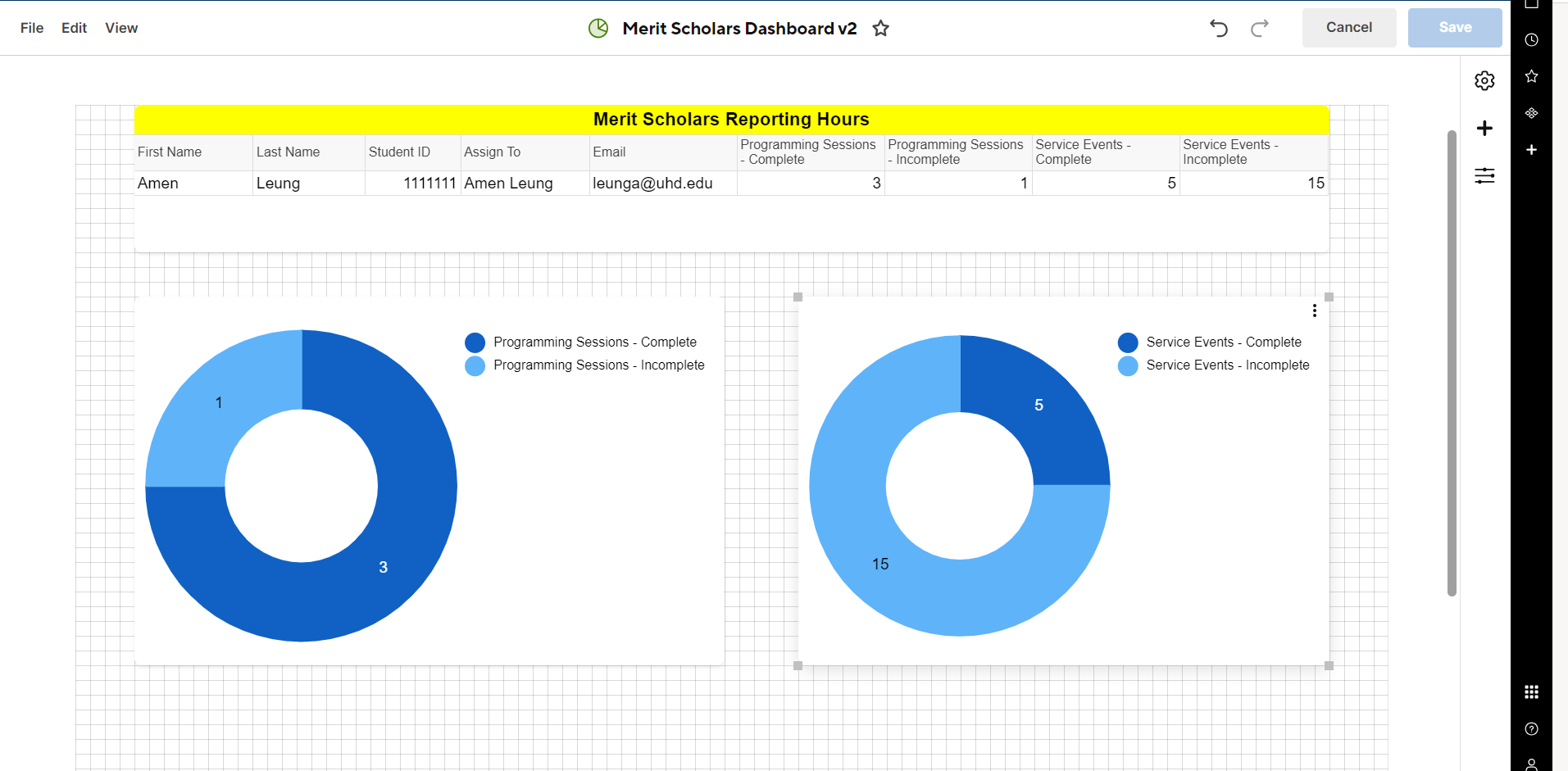Open dashboard settings gear
This screenshot has height=771, width=1568.
point(1484,80)
